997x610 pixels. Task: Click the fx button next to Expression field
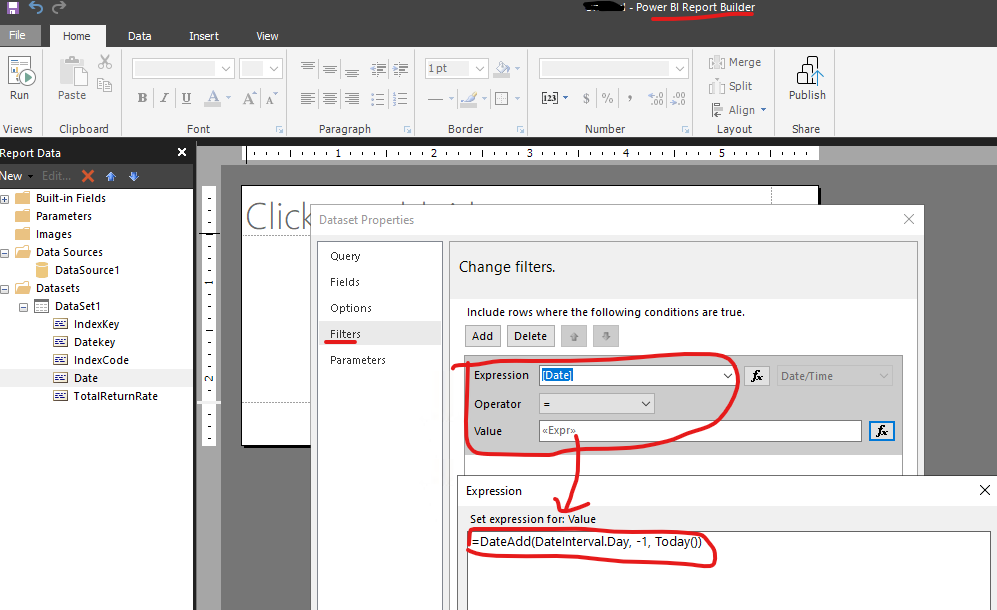click(757, 376)
